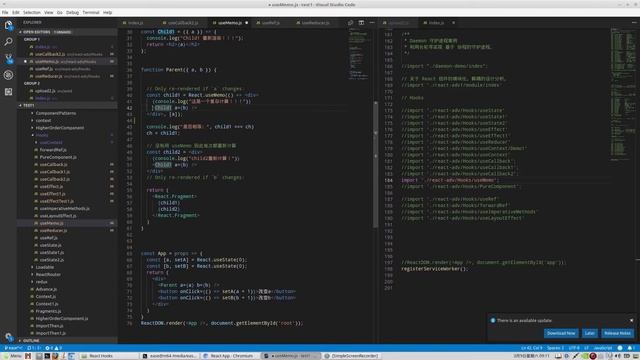The height and width of the screenshot is (360, 640).
Task: Open left editor group More Actions menu
Action: pos(372,23)
